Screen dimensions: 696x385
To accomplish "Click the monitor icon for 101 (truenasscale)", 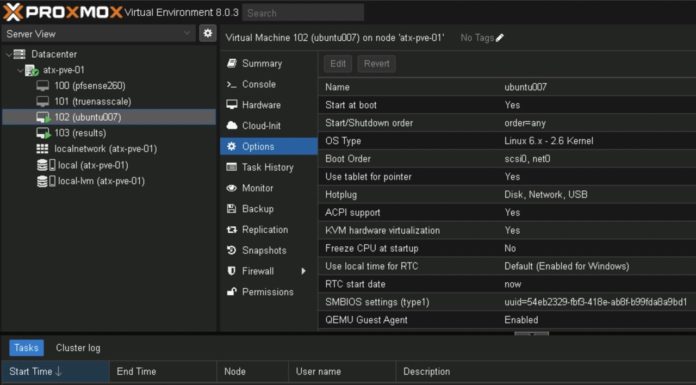I will coord(43,102).
